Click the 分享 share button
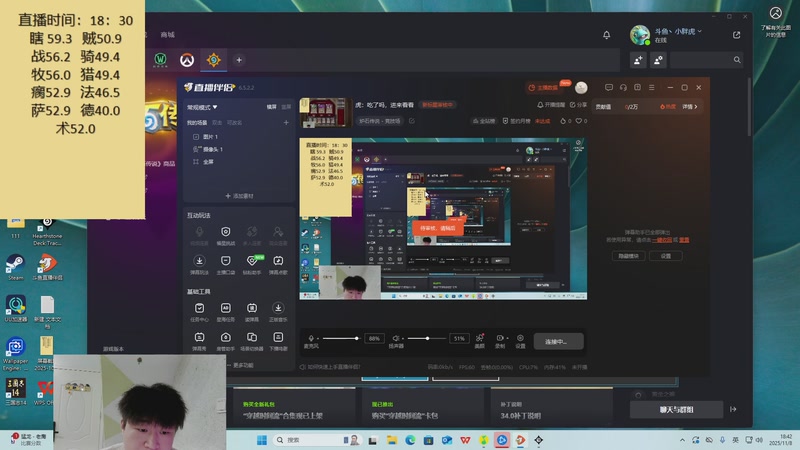Screen dimensions: 800x450 pos(578,105)
